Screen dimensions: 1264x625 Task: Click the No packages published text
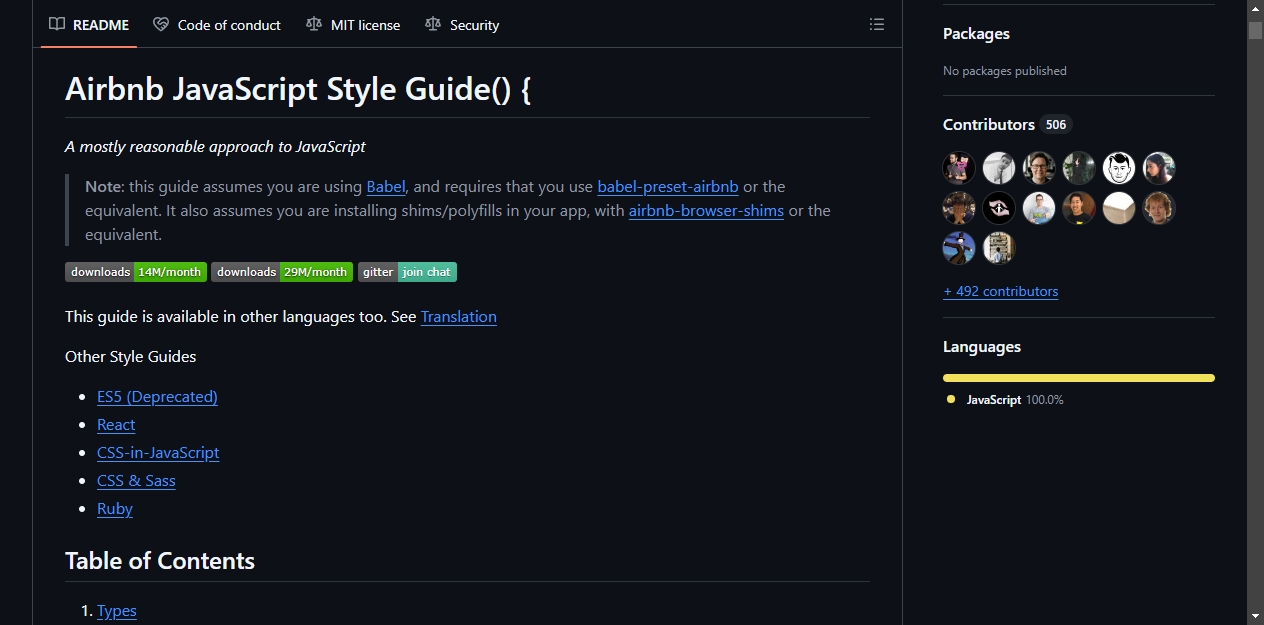1005,71
